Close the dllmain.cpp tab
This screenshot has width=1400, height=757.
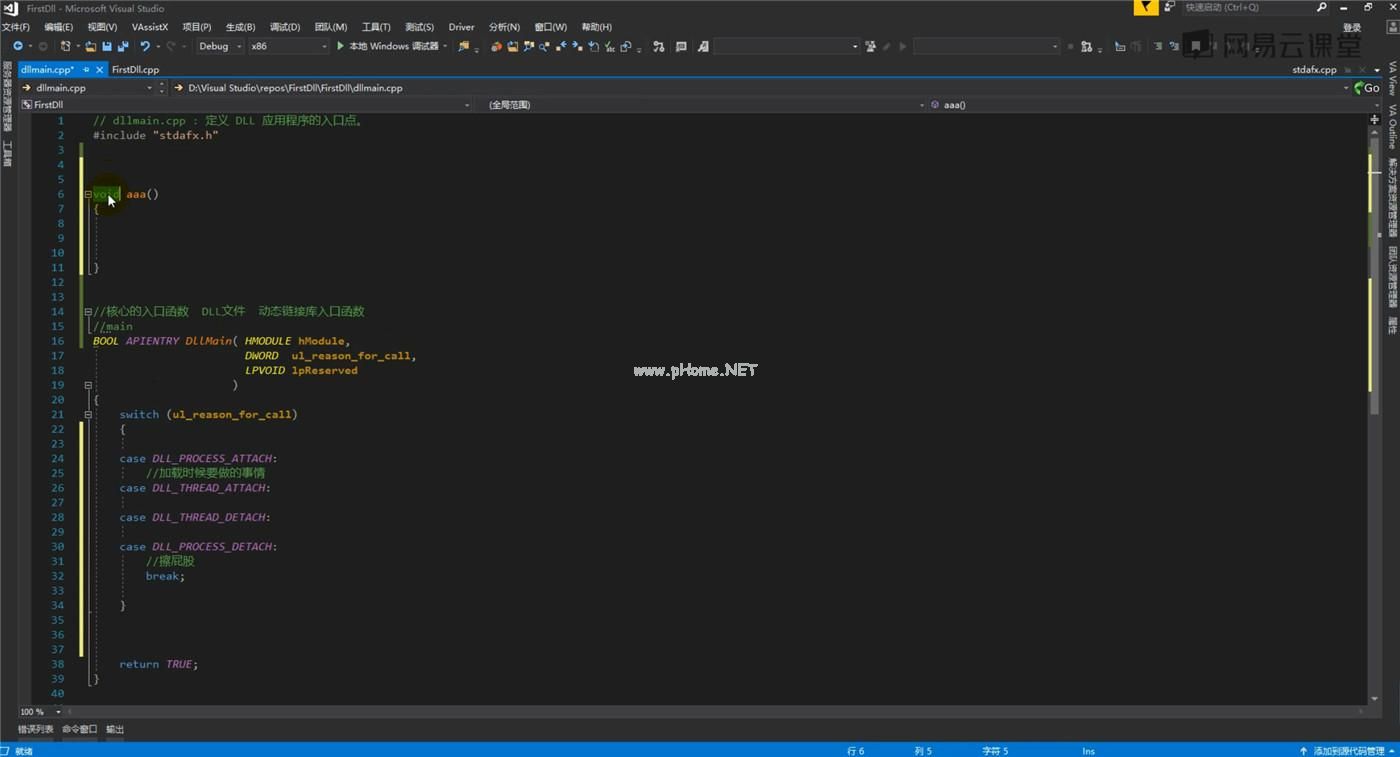click(x=100, y=70)
